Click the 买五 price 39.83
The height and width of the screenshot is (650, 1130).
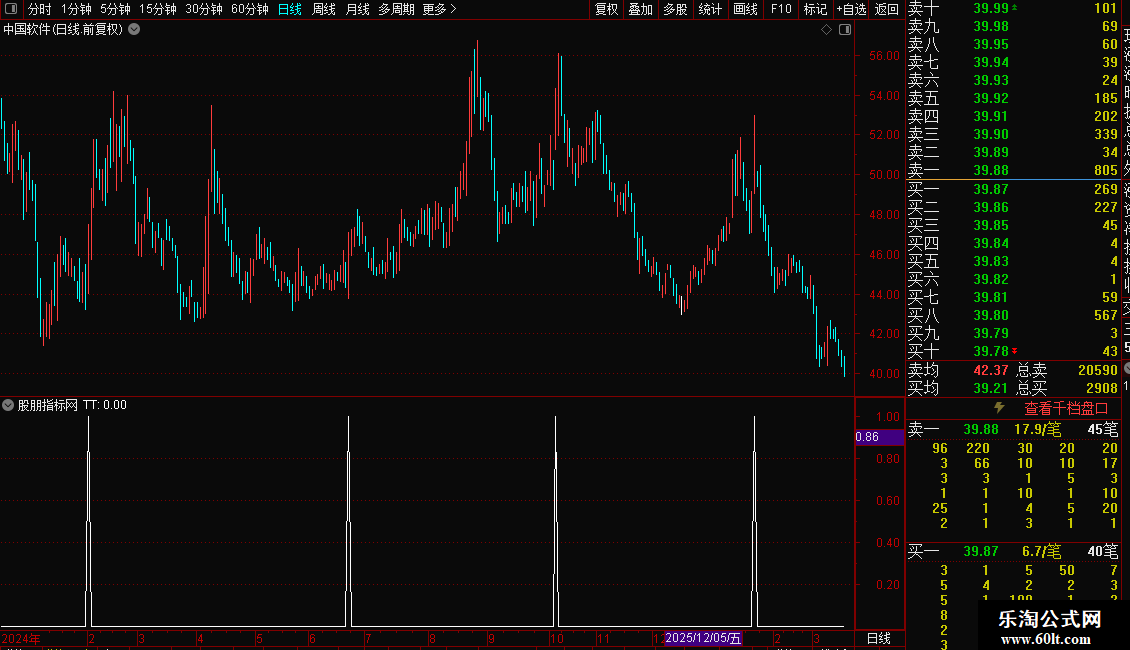pos(991,261)
